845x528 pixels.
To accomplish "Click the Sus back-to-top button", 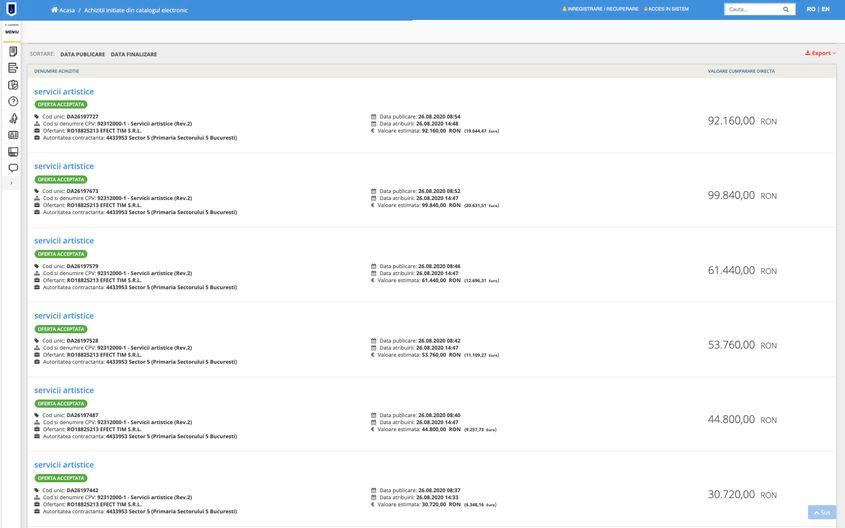I will tap(821, 512).
